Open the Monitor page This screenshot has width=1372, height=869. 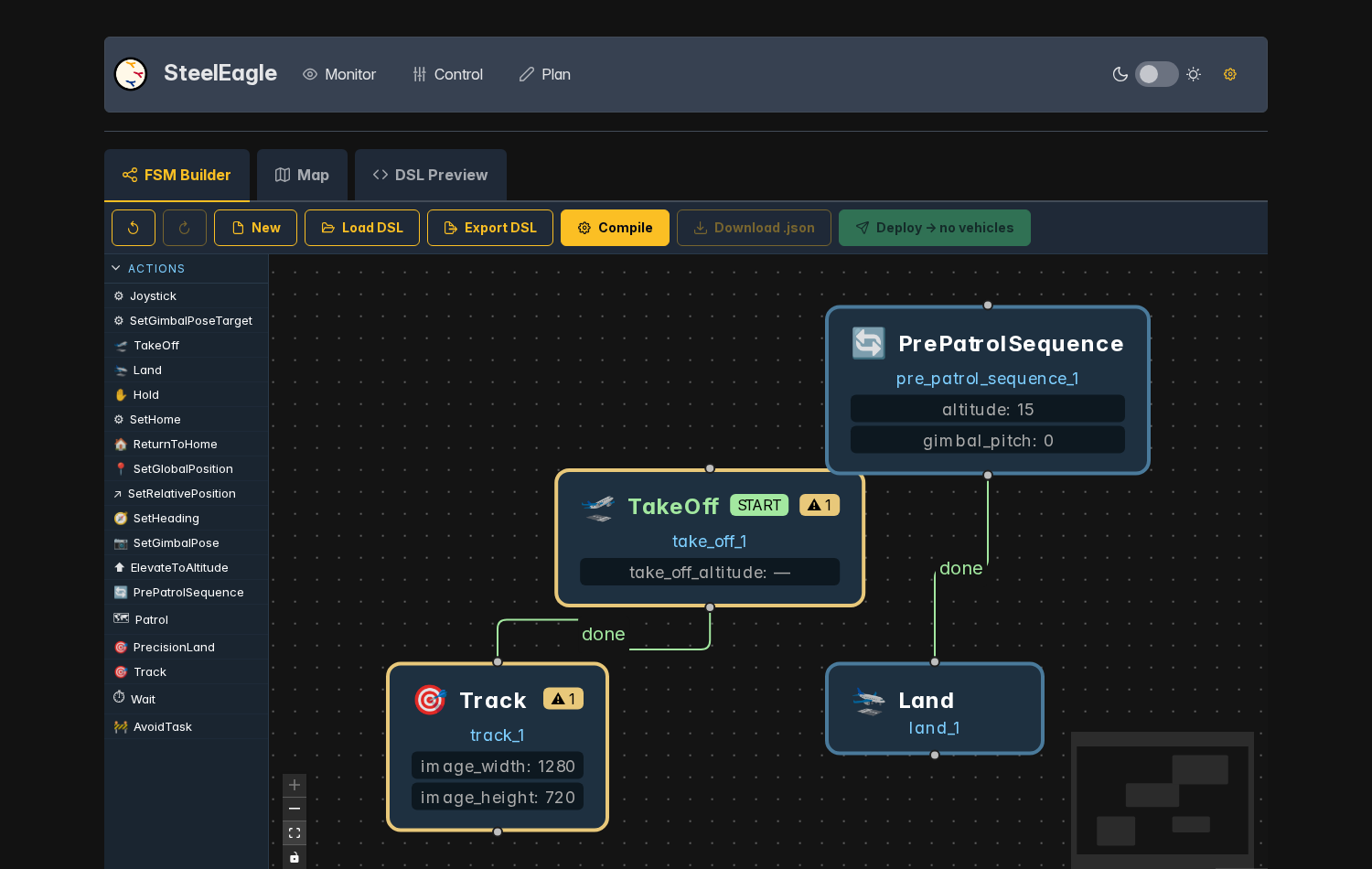pyautogui.click(x=339, y=74)
